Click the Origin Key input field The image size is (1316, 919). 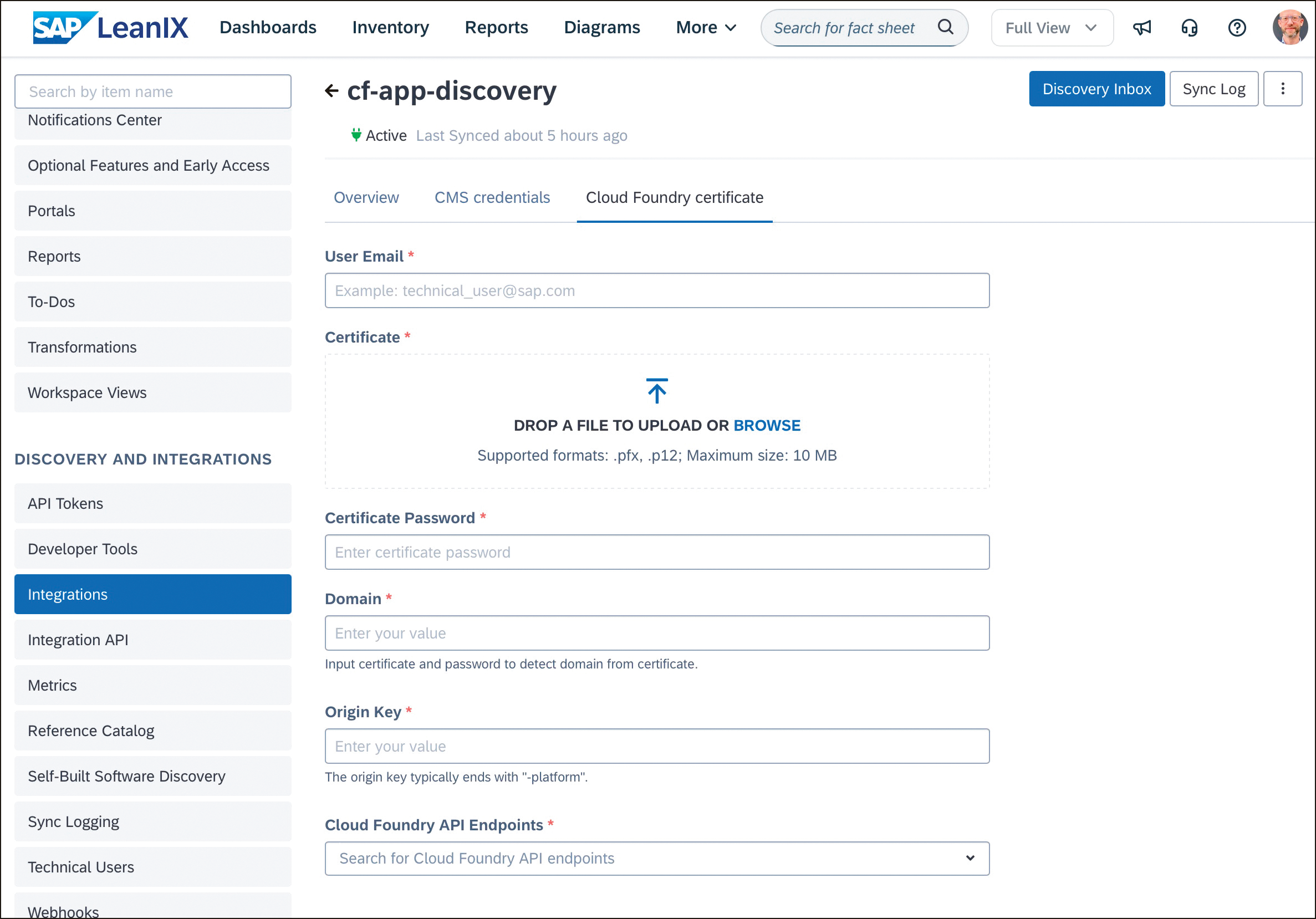pos(657,746)
